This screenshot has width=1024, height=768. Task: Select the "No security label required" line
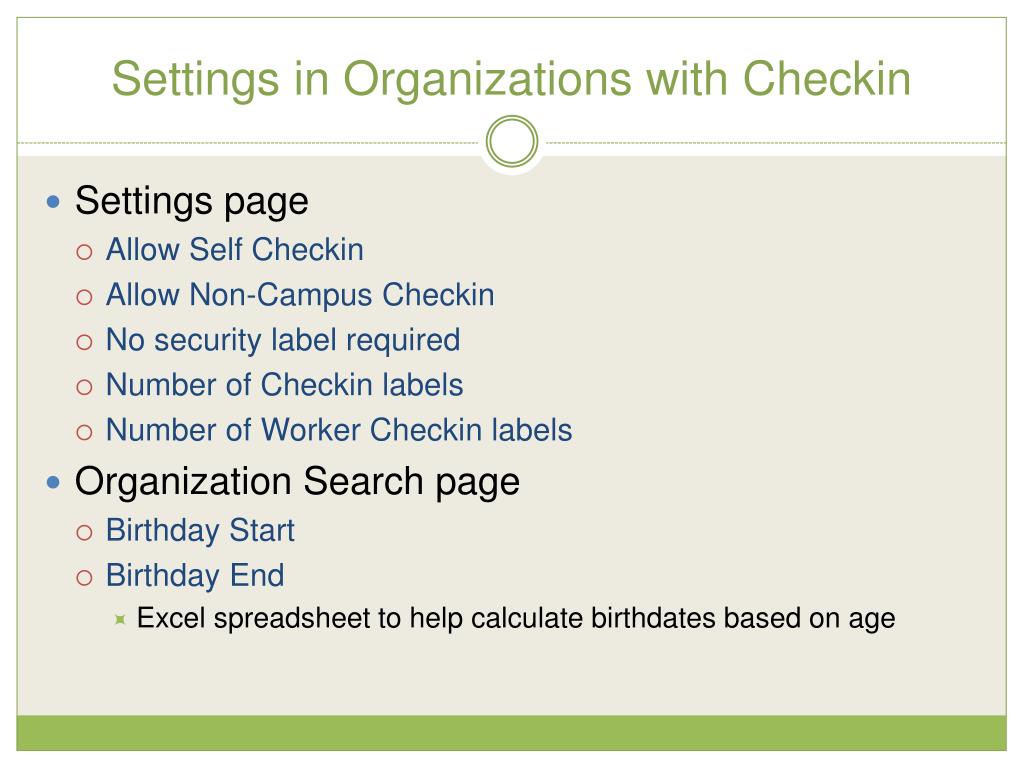[283, 340]
